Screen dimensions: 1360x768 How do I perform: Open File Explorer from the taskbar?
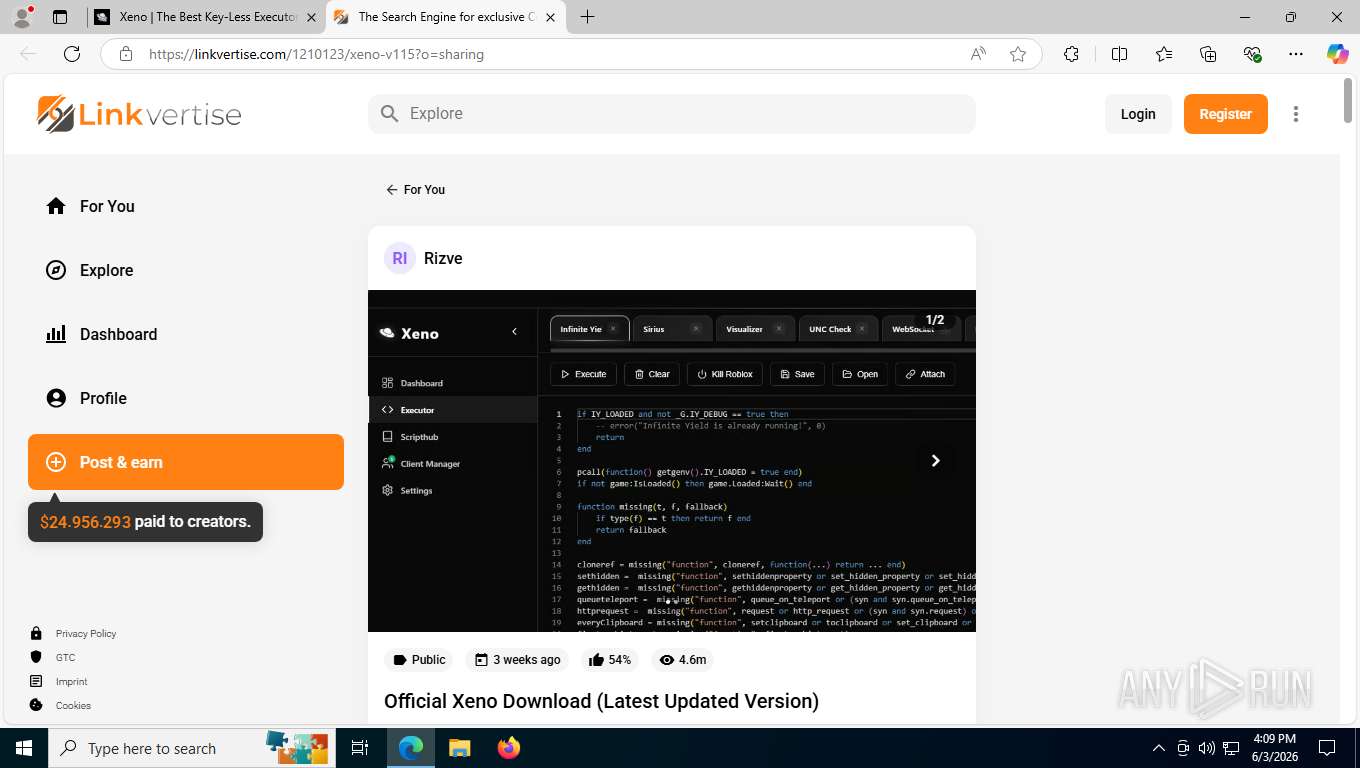pos(459,748)
